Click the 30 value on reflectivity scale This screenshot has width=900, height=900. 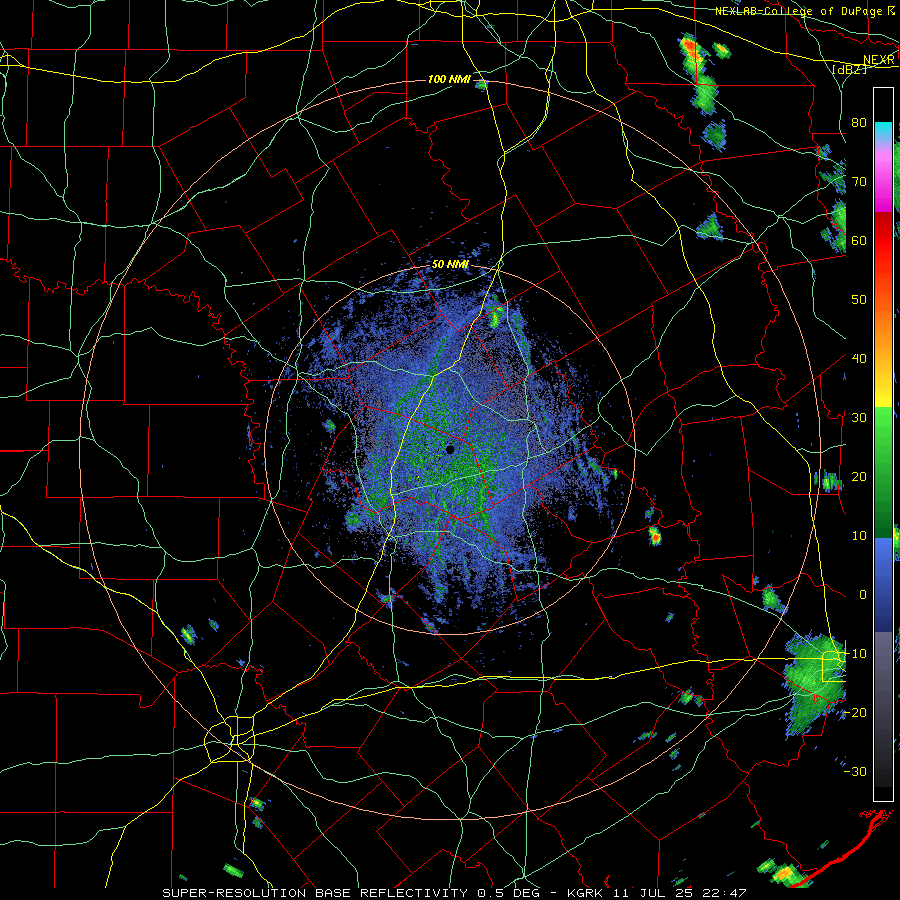[x=859, y=417]
